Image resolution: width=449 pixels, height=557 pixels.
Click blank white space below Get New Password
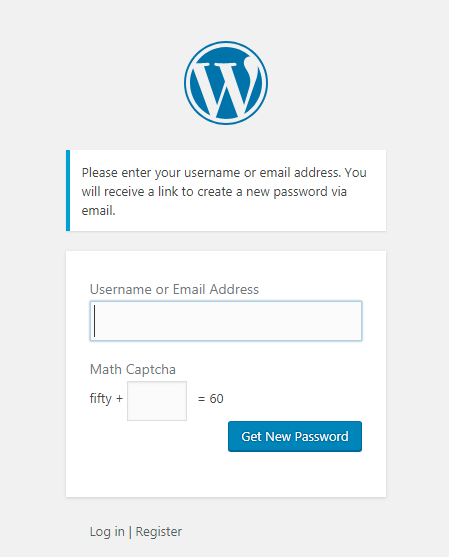pos(226,474)
